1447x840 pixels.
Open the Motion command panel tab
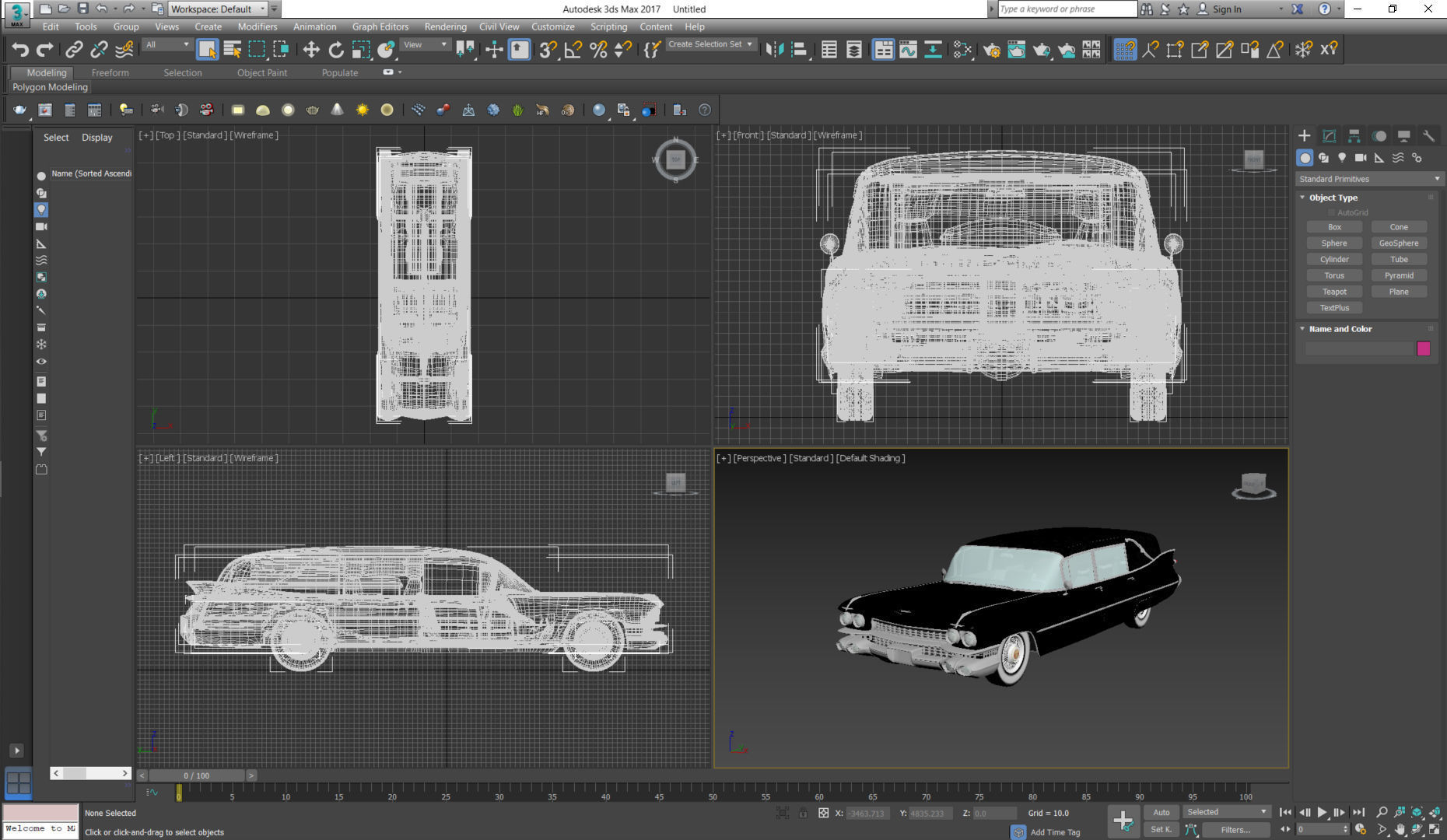[x=1379, y=136]
